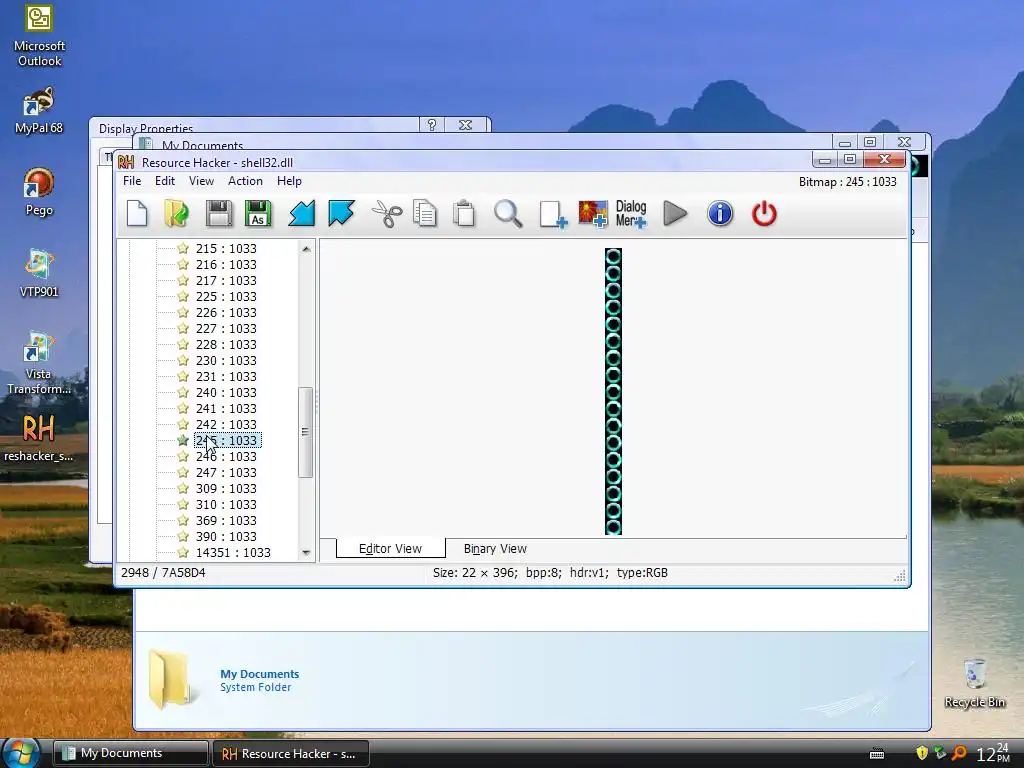Select tree item 310 : 1033
The image size is (1024, 768).
tap(226, 504)
